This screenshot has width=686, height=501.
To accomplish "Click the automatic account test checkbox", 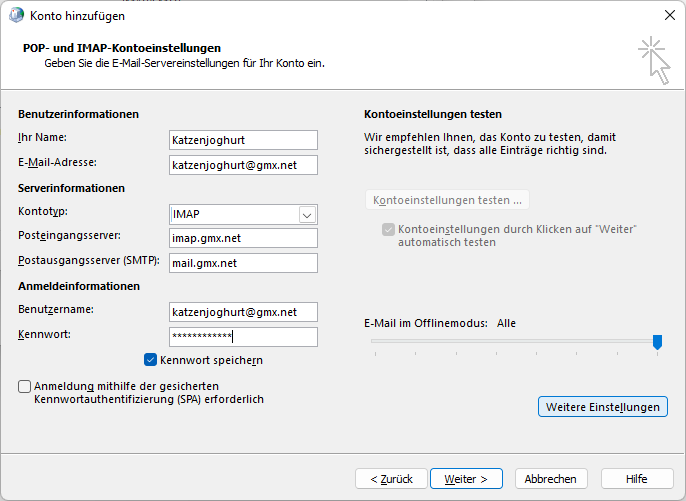I will coord(388,229).
